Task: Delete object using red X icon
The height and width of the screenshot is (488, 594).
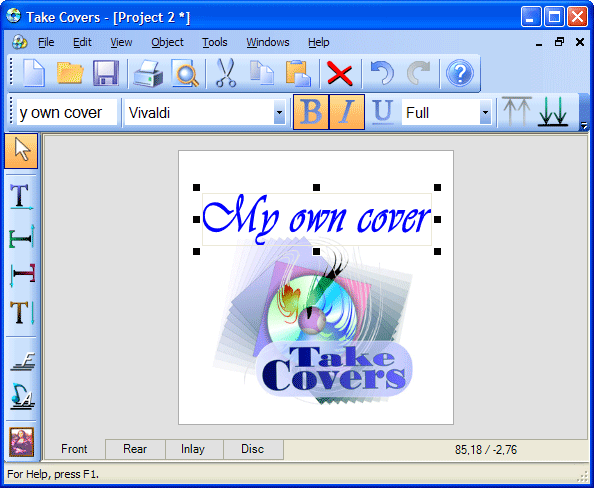Action: pos(339,73)
